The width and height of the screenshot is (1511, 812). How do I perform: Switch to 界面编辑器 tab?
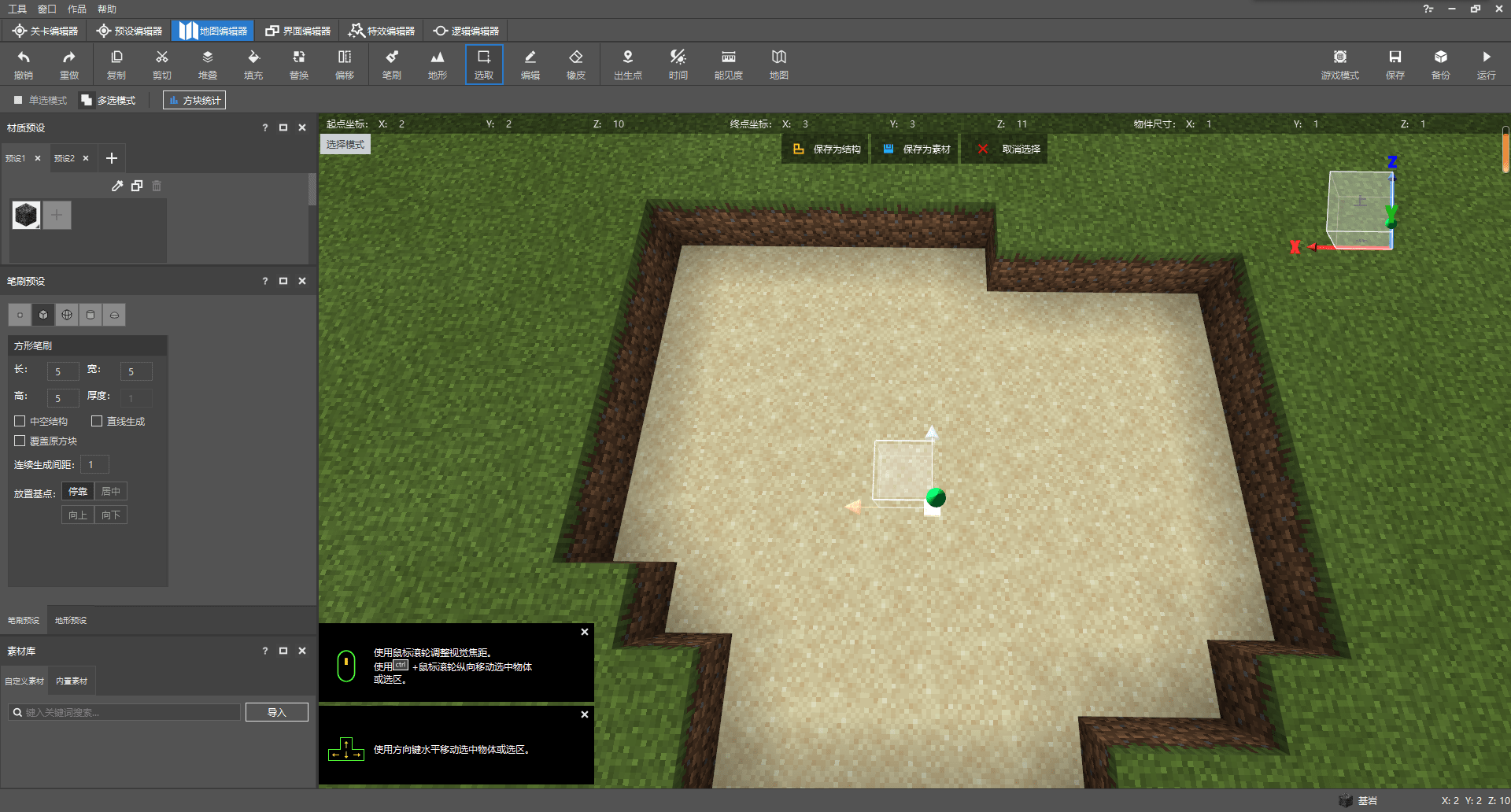coord(297,31)
